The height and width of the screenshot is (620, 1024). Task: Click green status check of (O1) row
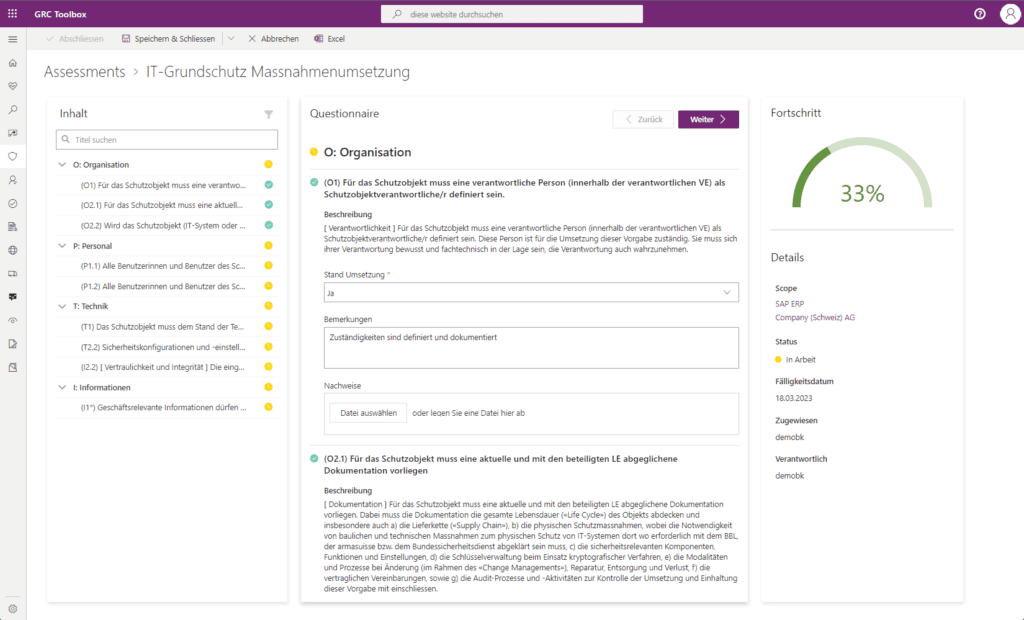pyautogui.click(x=268, y=185)
